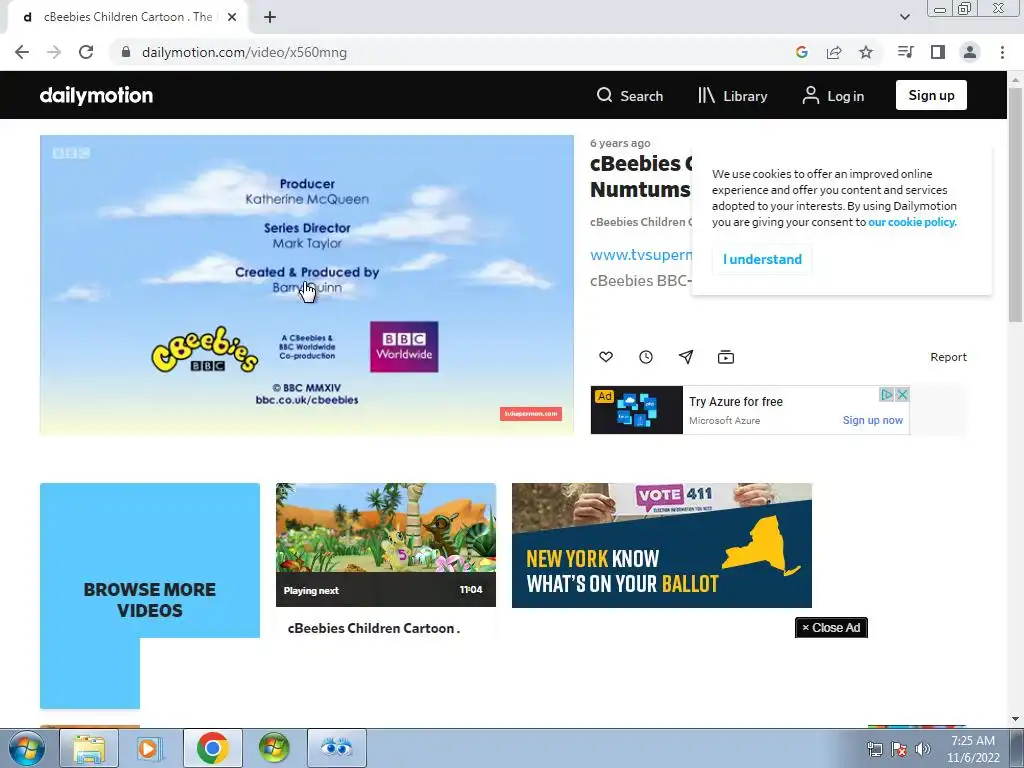The height and width of the screenshot is (768, 1024).
Task: Click the Sign up button
Action: point(931,95)
